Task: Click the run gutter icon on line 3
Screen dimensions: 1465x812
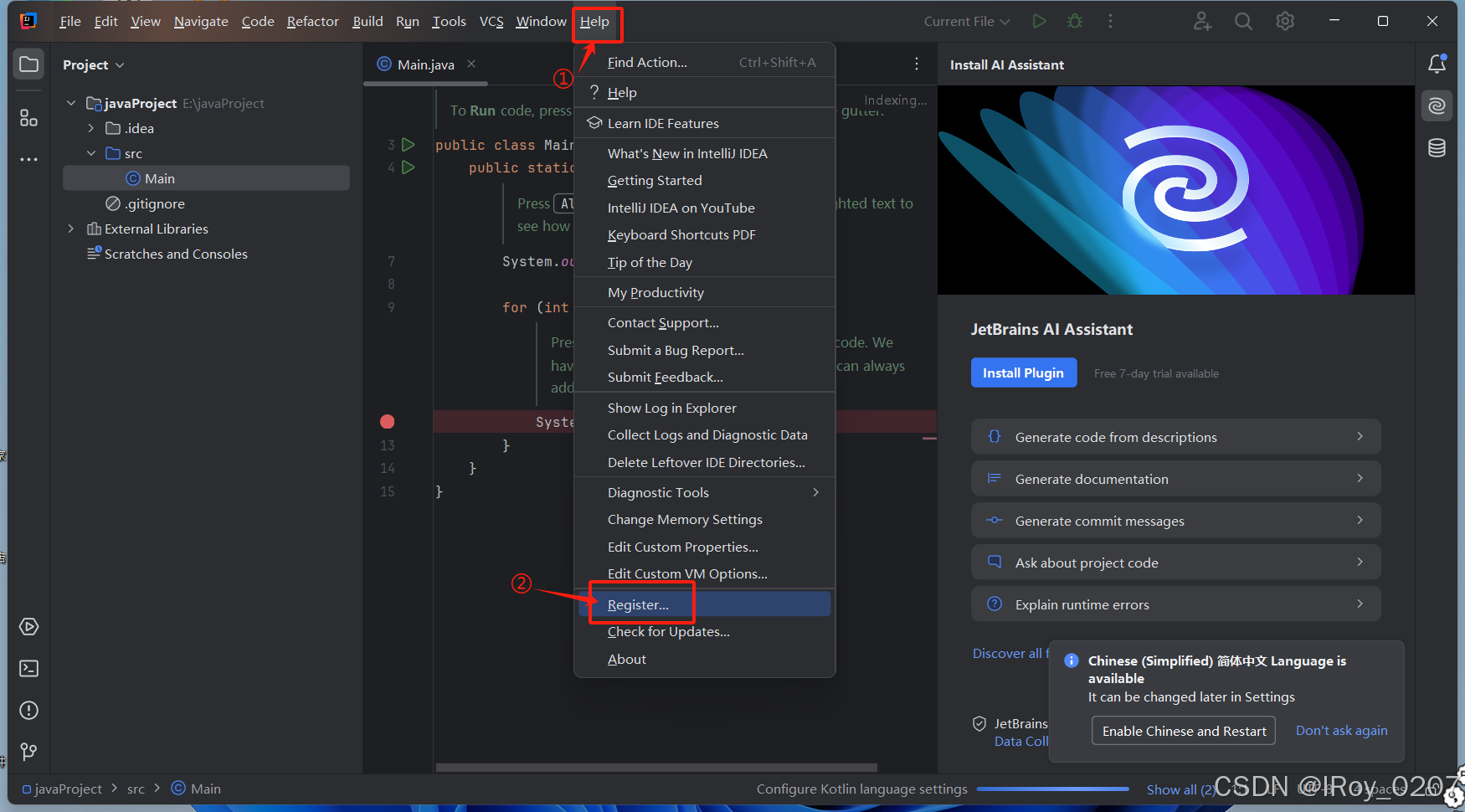Action: 409,145
